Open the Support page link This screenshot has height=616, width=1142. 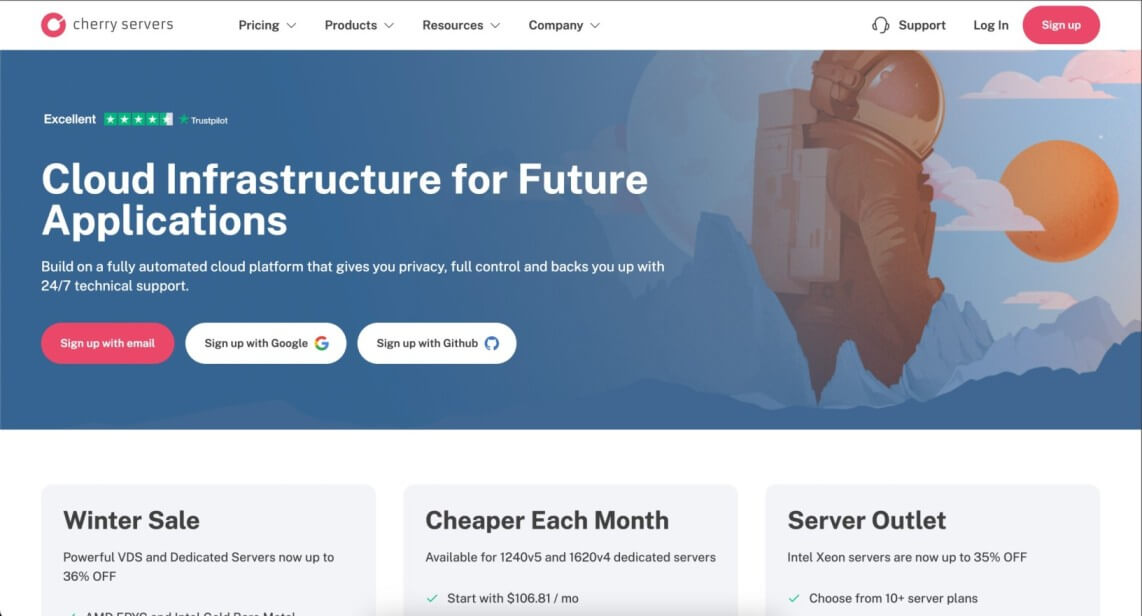click(921, 25)
